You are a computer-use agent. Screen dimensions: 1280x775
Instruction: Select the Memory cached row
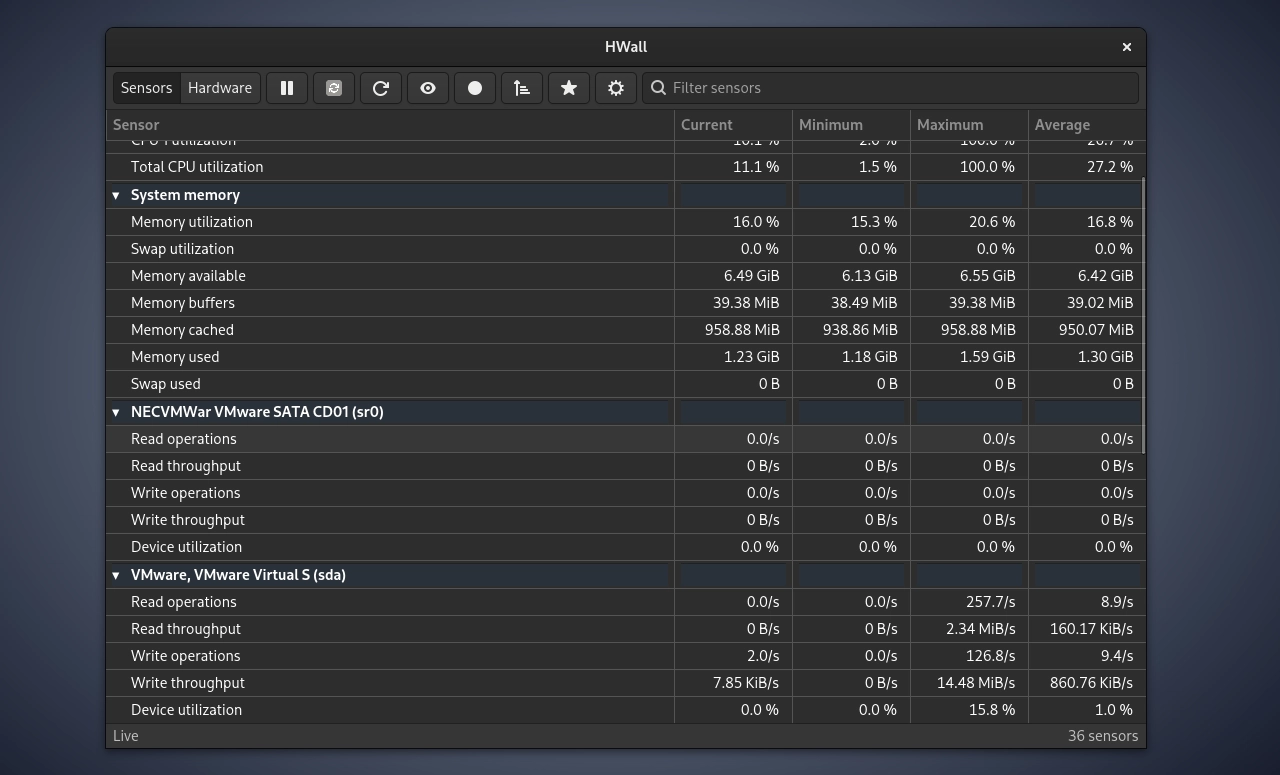625,330
